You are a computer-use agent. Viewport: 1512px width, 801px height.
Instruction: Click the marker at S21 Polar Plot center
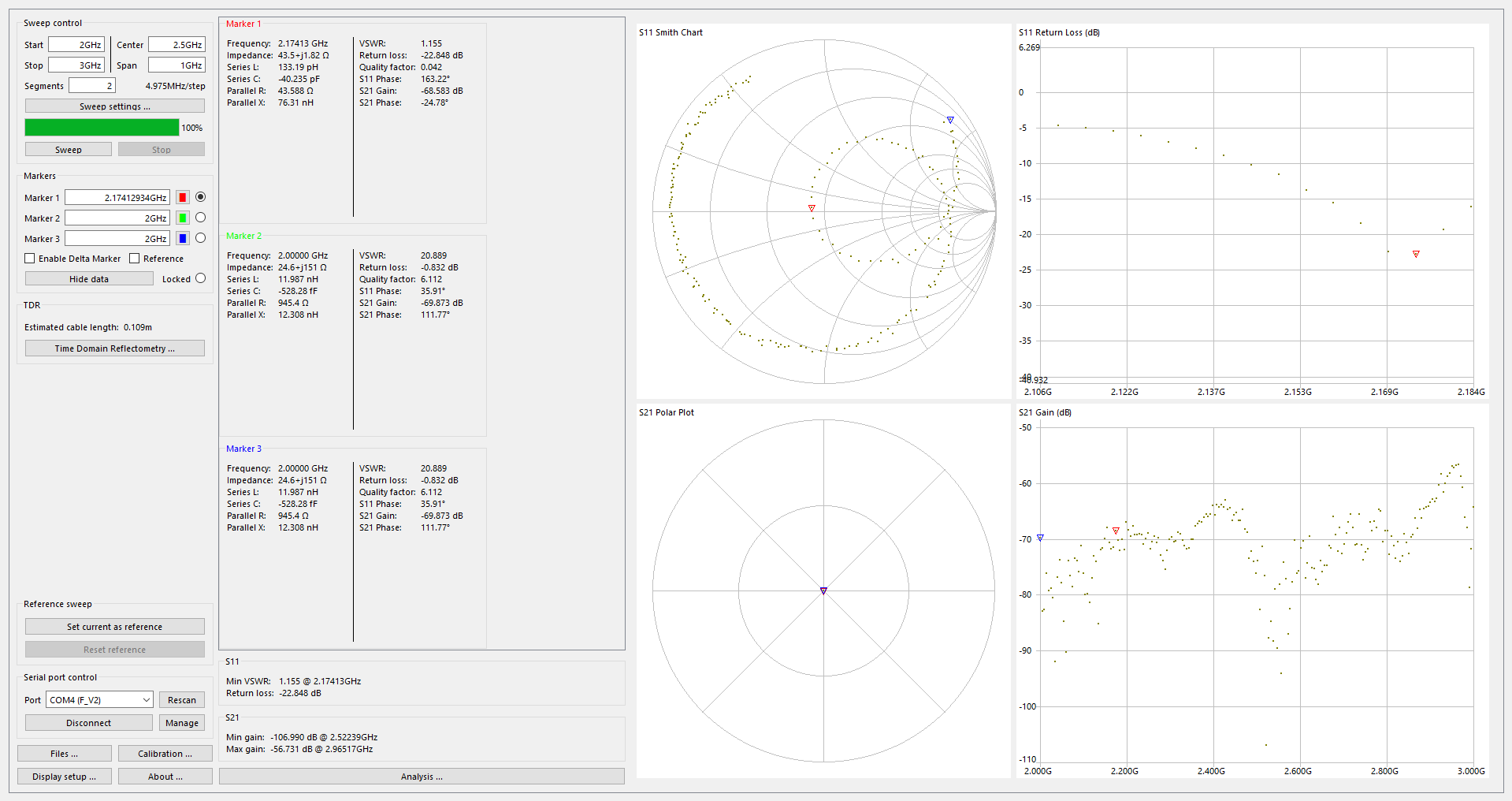(x=823, y=591)
